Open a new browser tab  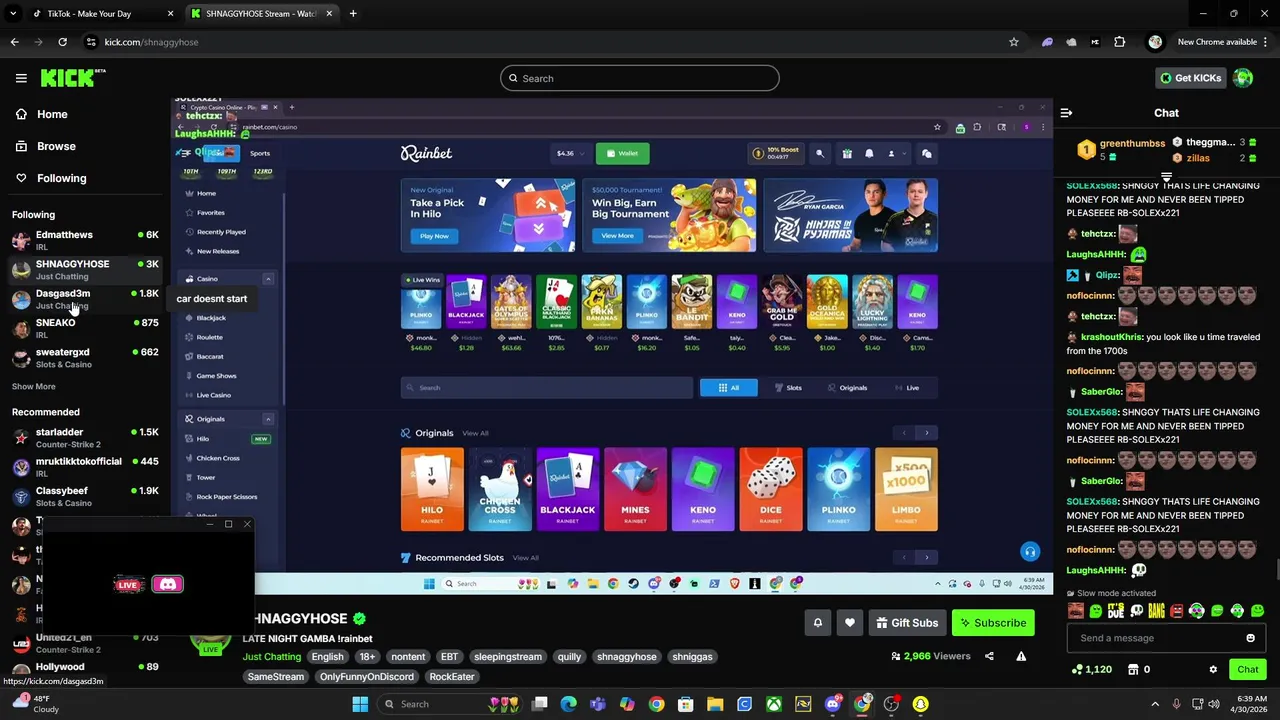353,14
